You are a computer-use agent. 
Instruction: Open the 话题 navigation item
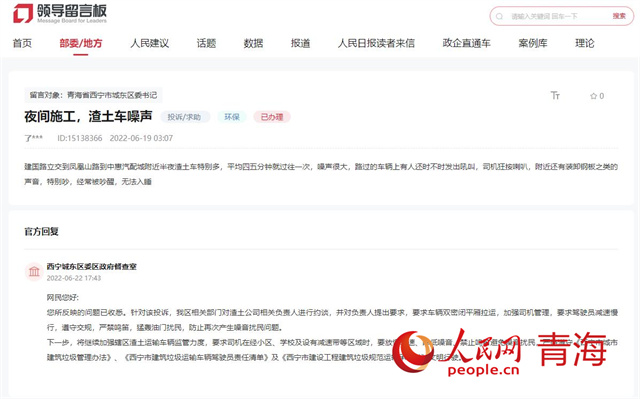pos(206,43)
